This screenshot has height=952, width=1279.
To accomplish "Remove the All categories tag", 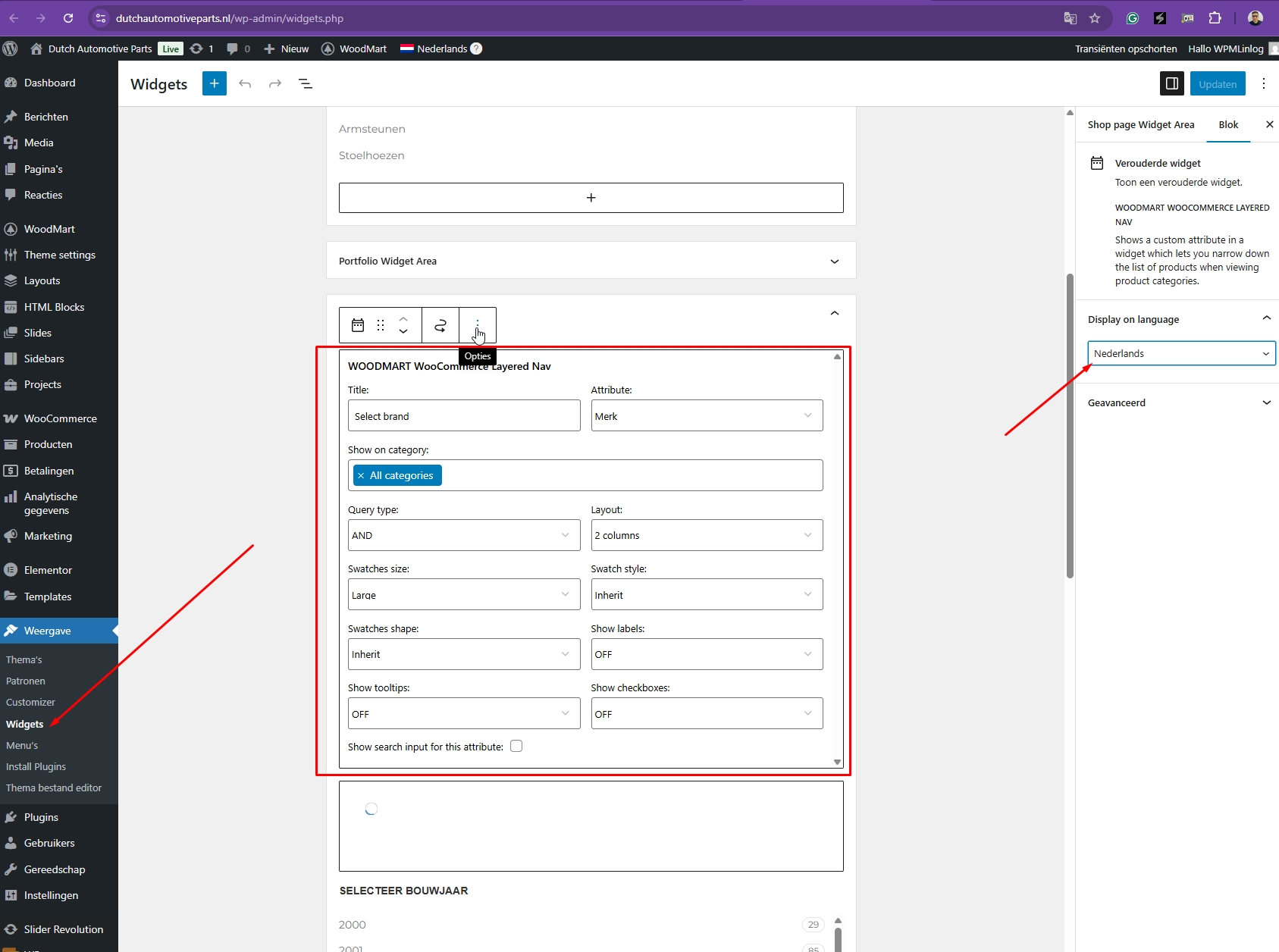I will 361,476.
